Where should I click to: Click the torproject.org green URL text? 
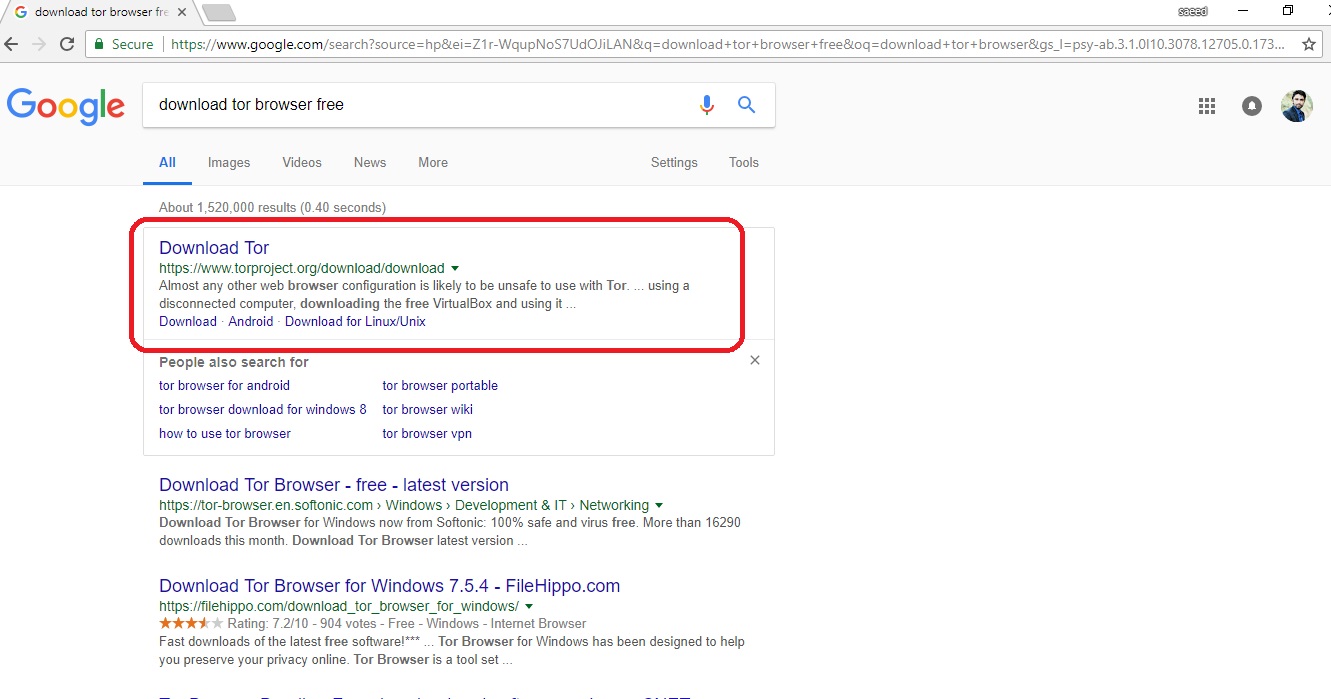(x=301, y=268)
